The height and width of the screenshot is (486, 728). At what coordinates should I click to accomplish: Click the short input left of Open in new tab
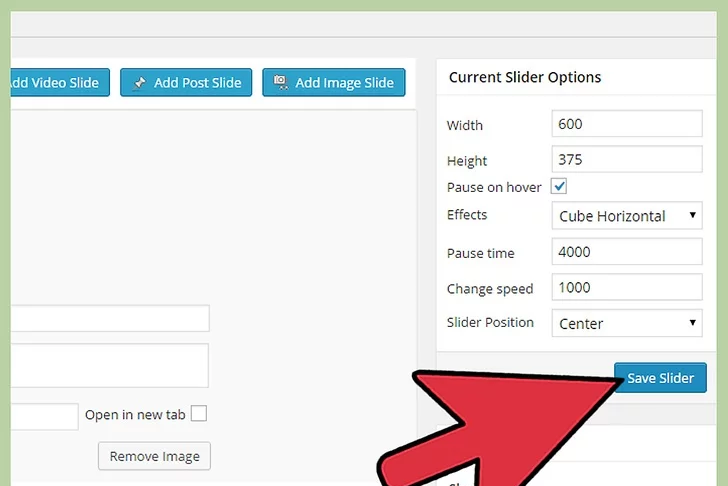(x=44, y=415)
